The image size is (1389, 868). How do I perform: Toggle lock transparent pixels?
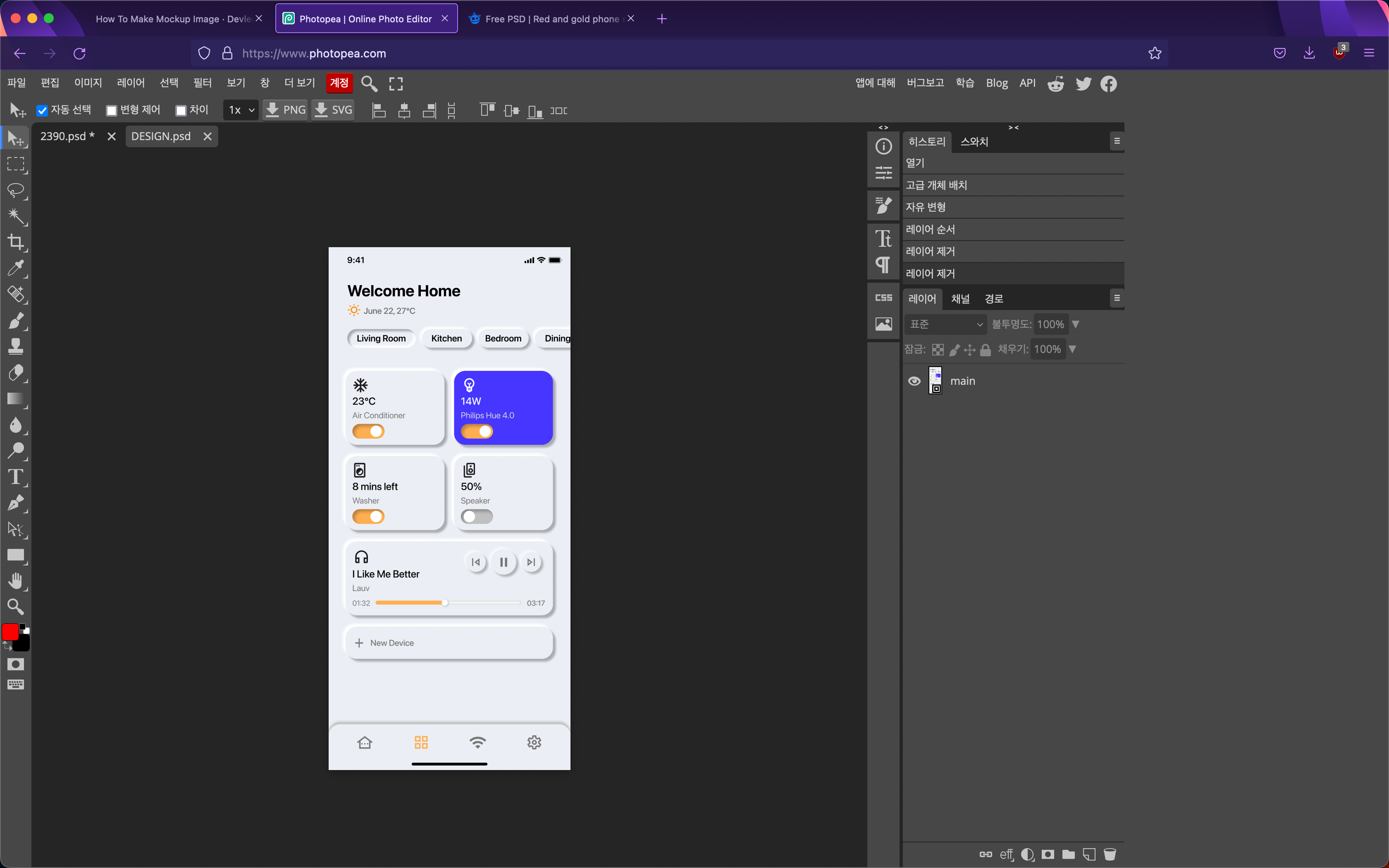coord(938,350)
